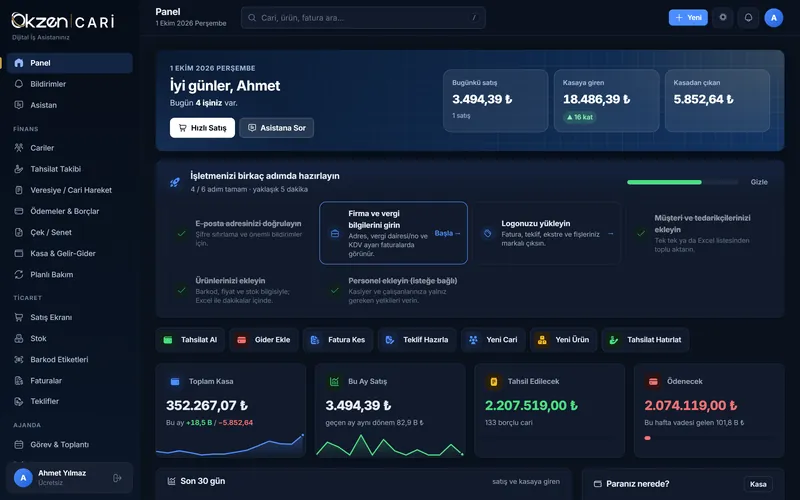This screenshot has width=800, height=500.
Task: Open the user avatar menu at top right
Action: pos(773,17)
